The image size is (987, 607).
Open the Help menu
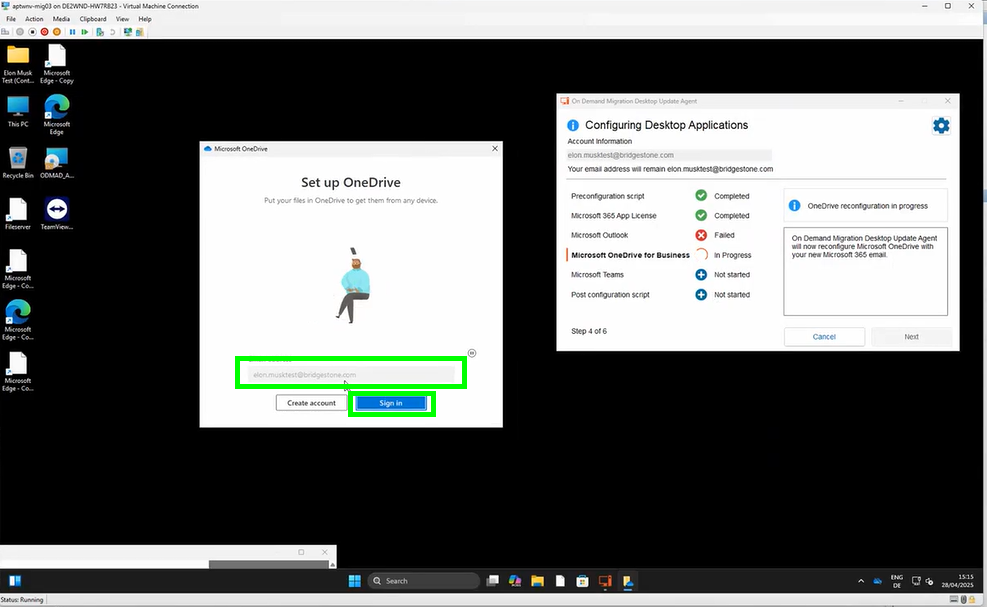(x=145, y=19)
